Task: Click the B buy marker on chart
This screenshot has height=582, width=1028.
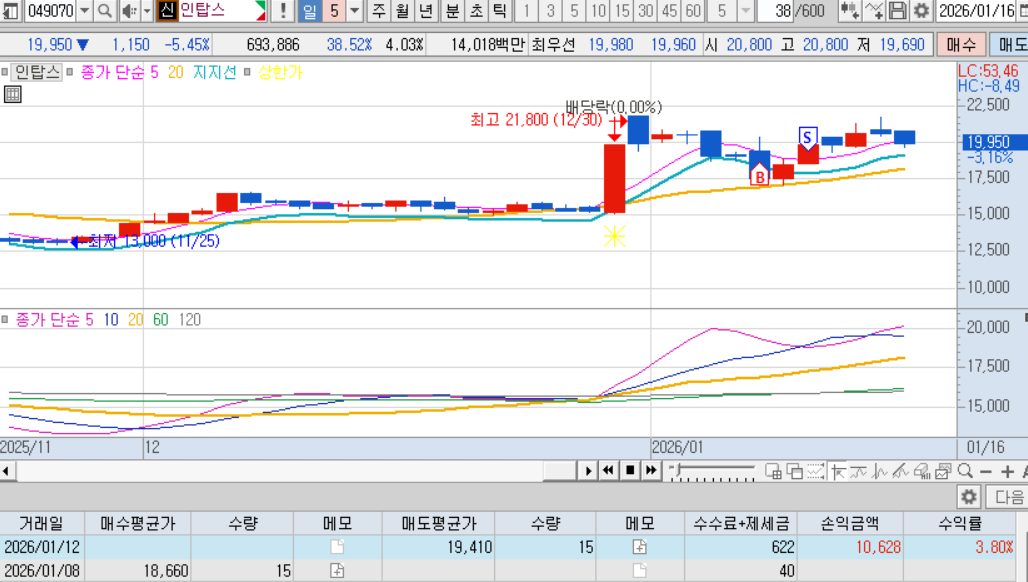Action: pyautogui.click(x=759, y=176)
